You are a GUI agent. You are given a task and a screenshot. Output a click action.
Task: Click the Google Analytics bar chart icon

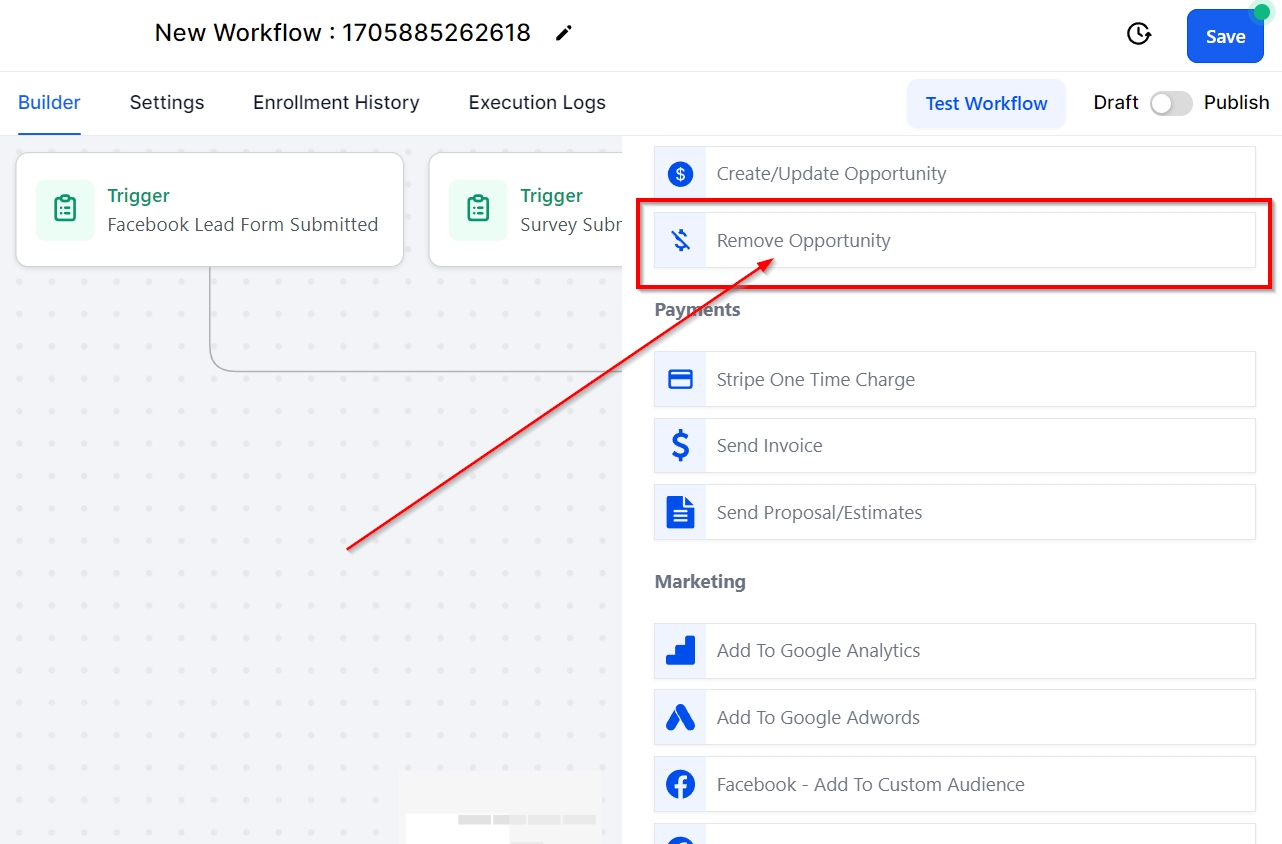point(680,651)
